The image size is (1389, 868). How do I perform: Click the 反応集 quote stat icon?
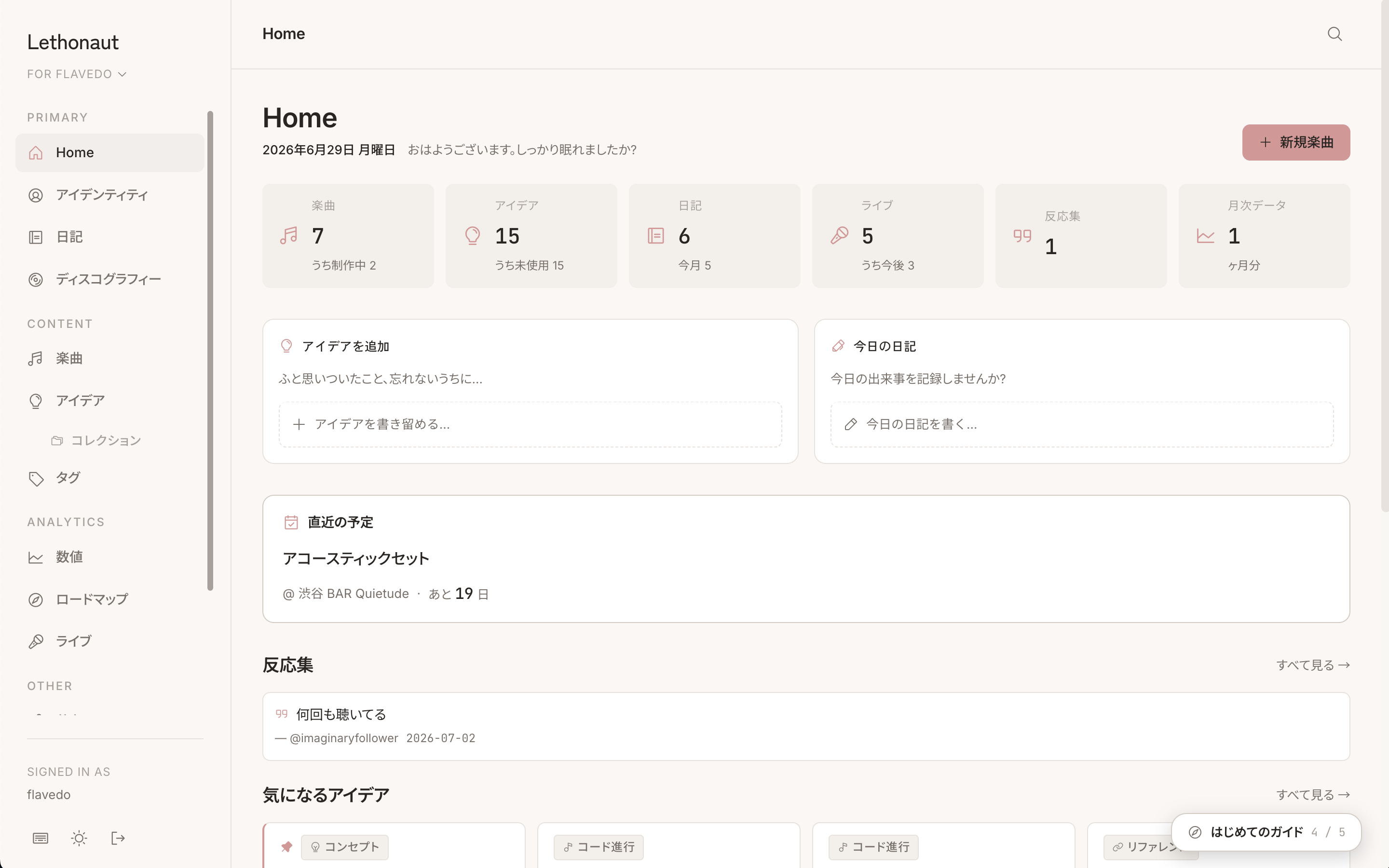tap(1022, 235)
